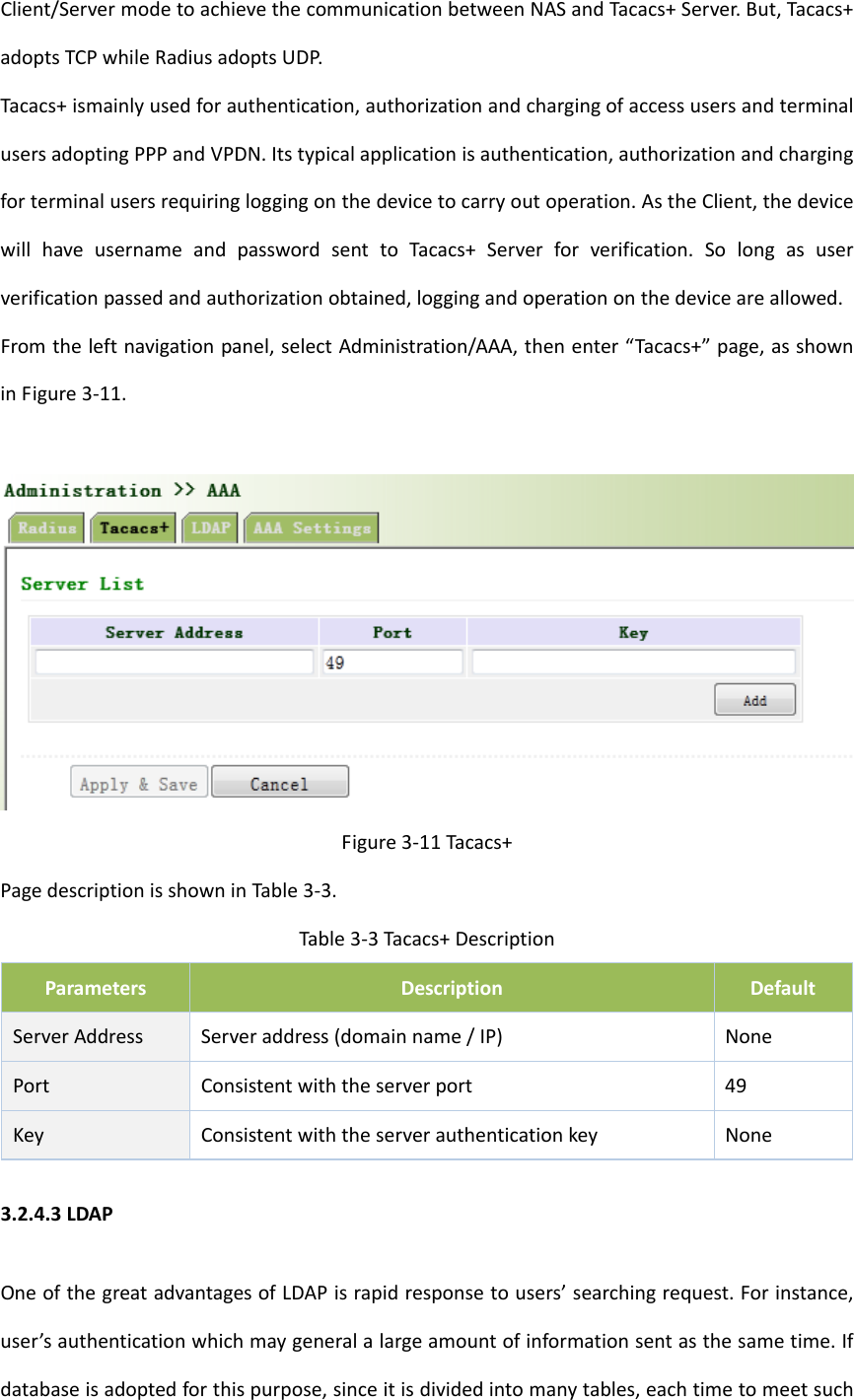Click the Table 3-3 Tacacs+ Description caption
This screenshot has width=854, height=1400.
pyautogui.click(x=427, y=939)
